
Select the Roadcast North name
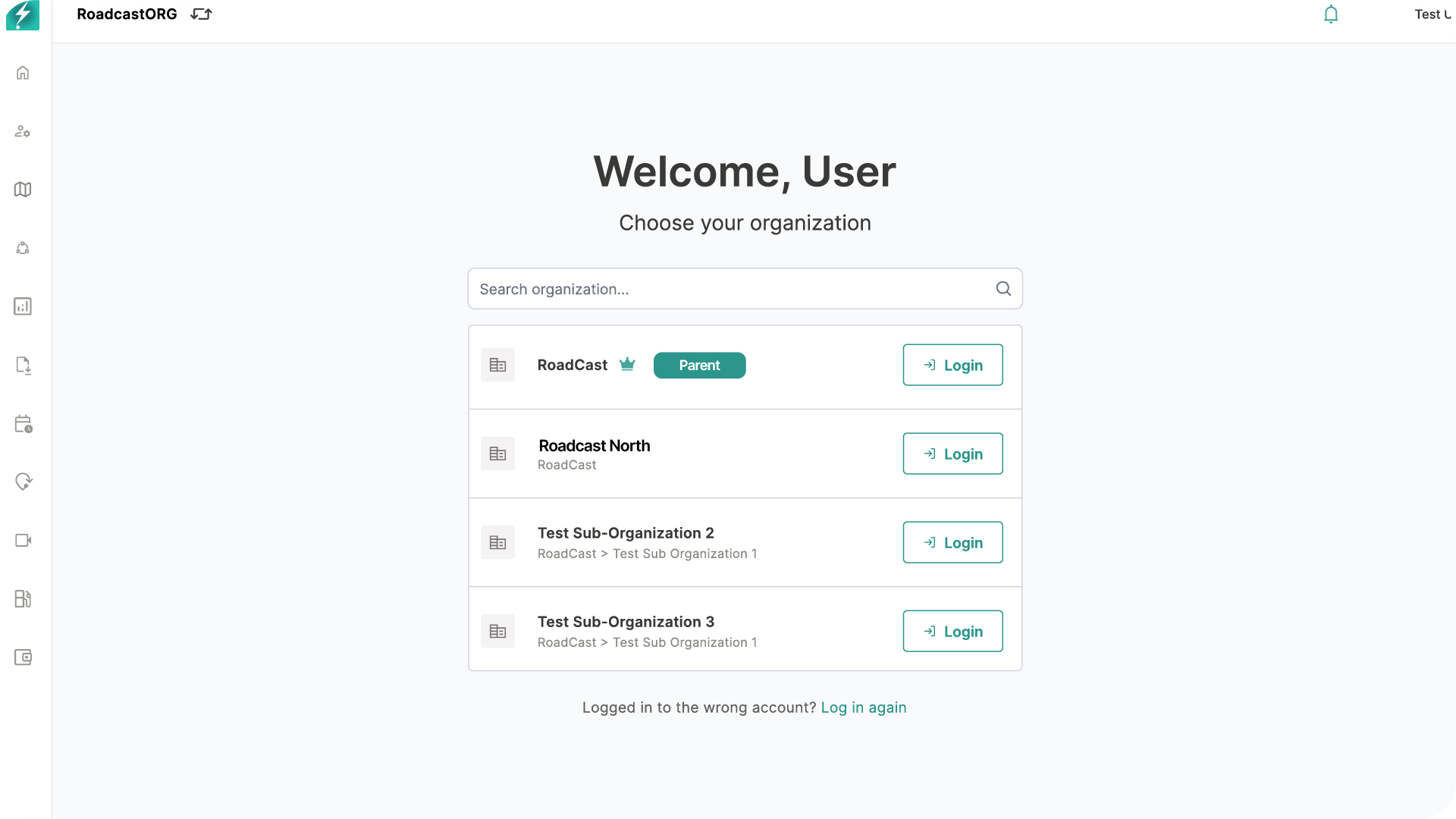595,446
